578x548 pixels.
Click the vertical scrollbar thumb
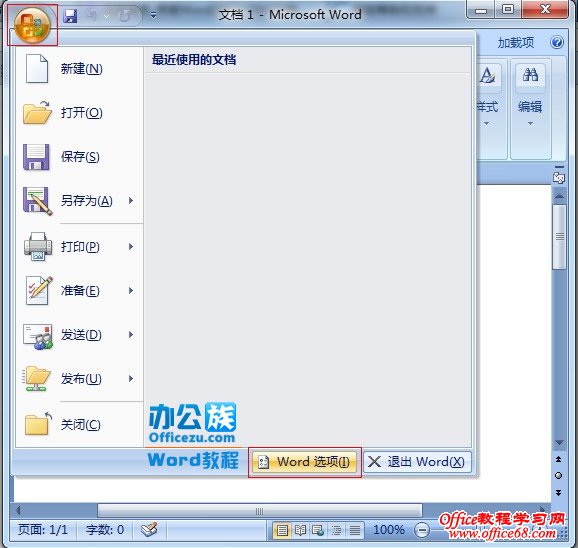click(x=559, y=237)
